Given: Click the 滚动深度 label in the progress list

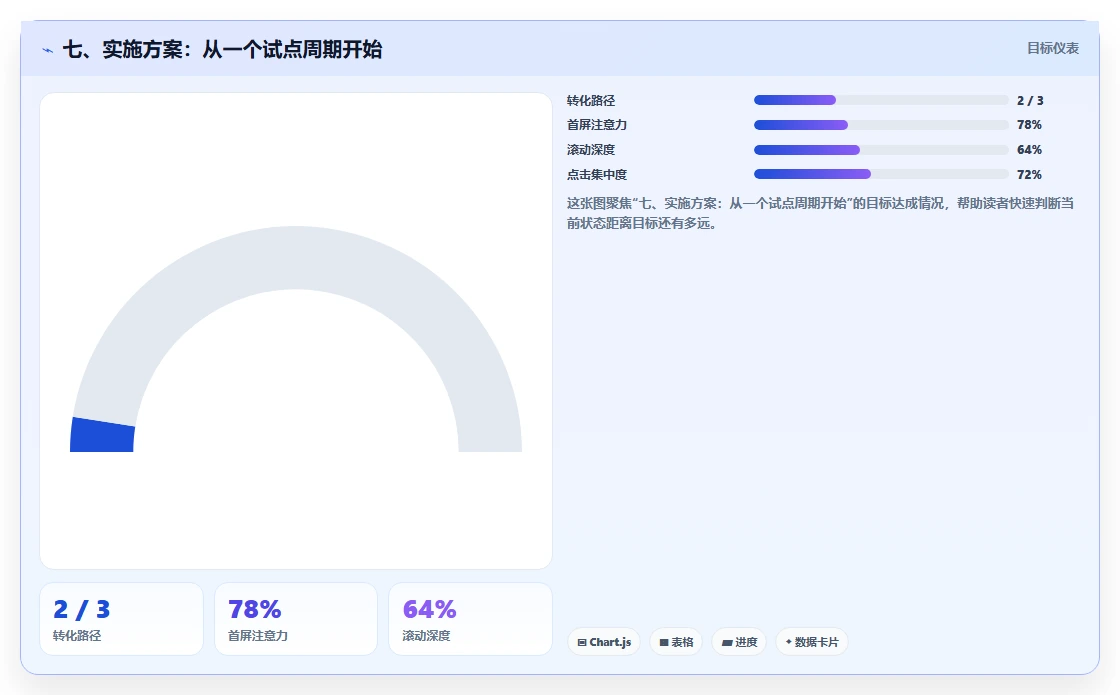Looking at the screenshot, I should pos(591,150).
